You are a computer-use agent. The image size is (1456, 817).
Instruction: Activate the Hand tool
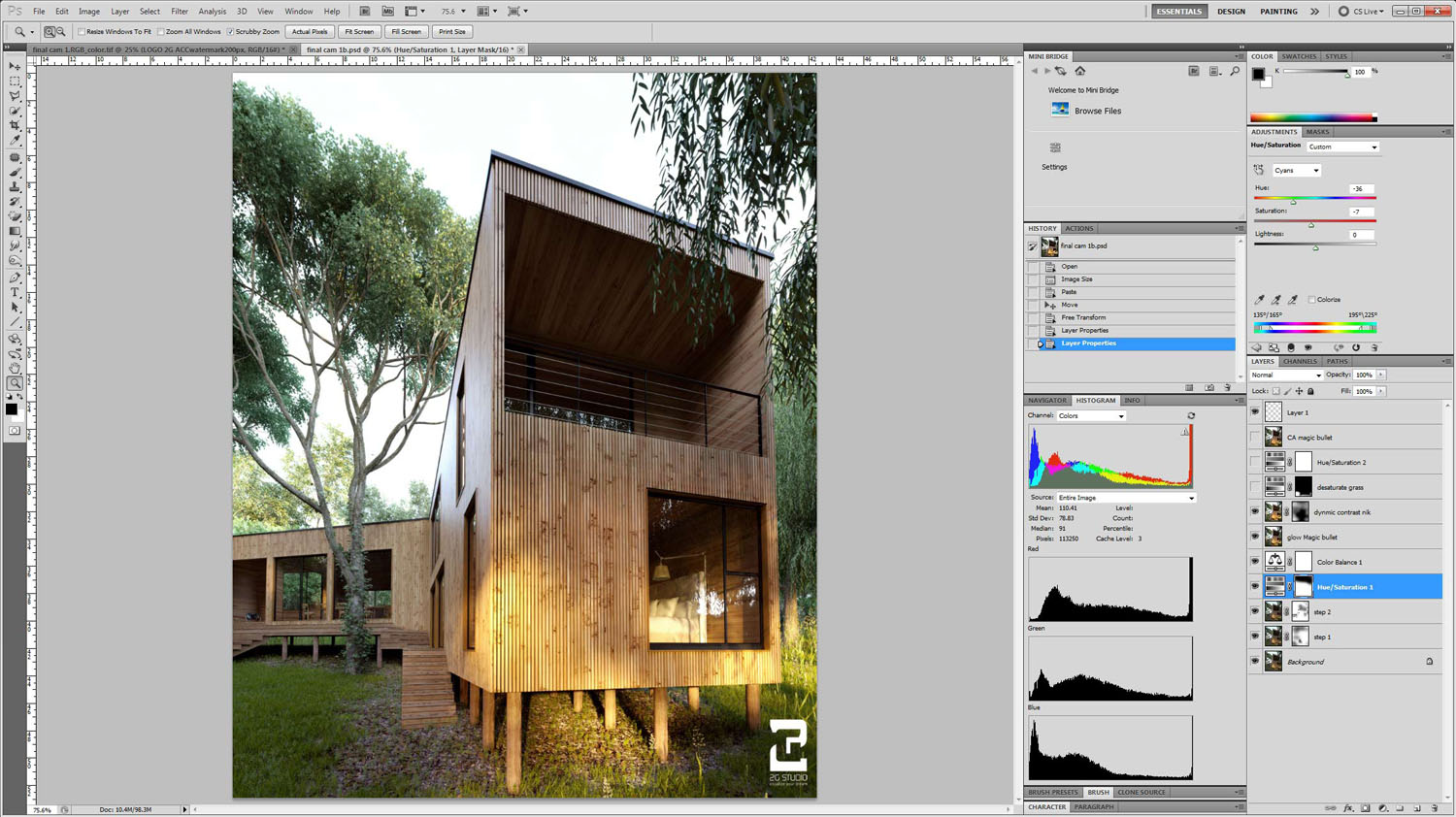pos(15,369)
